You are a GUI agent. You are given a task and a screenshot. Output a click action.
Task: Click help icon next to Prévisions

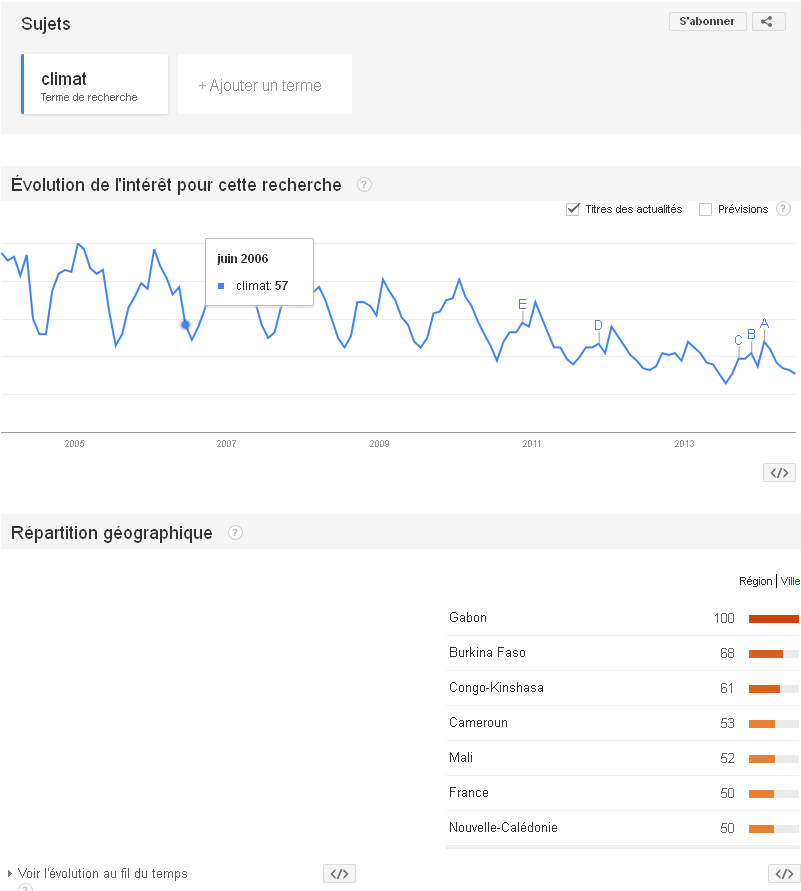[x=783, y=209]
